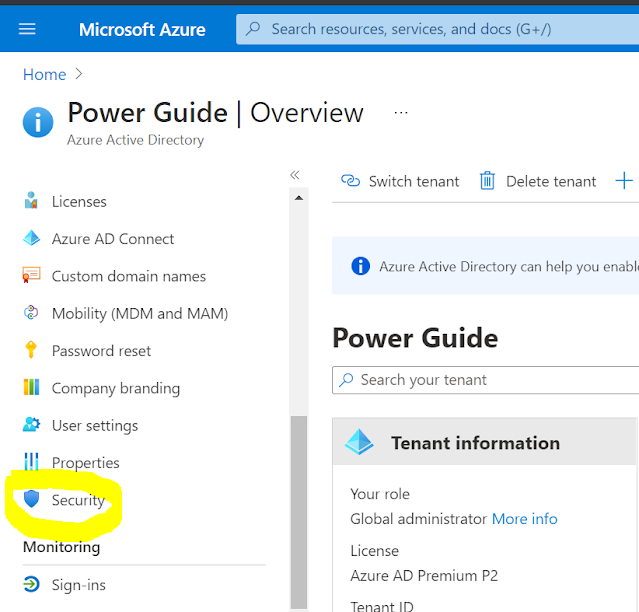Click the Company branding bars icon
The width and height of the screenshot is (639, 612).
31,387
